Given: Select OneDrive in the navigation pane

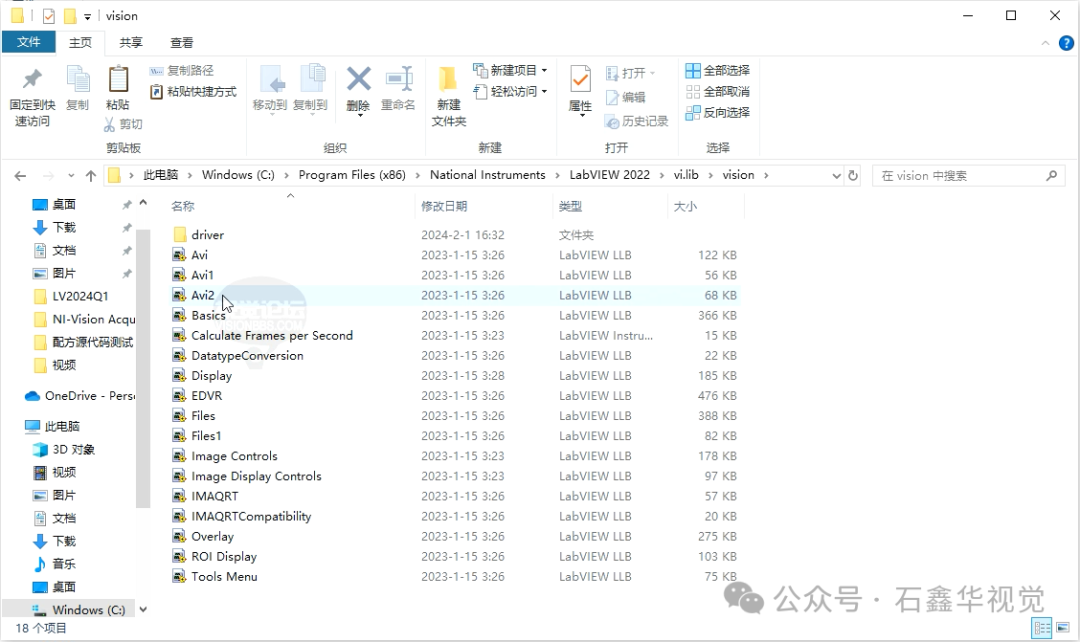Looking at the screenshot, I should pos(81,396).
